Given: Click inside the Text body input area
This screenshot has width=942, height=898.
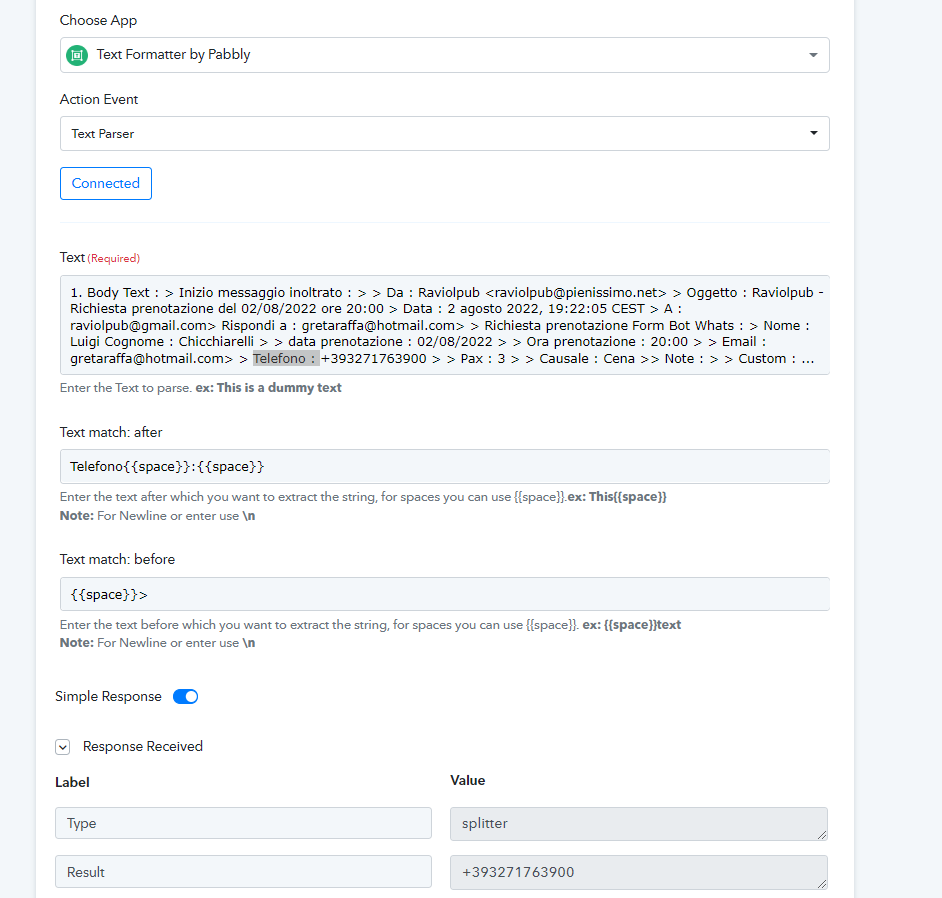Looking at the screenshot, I should point(445,325).
